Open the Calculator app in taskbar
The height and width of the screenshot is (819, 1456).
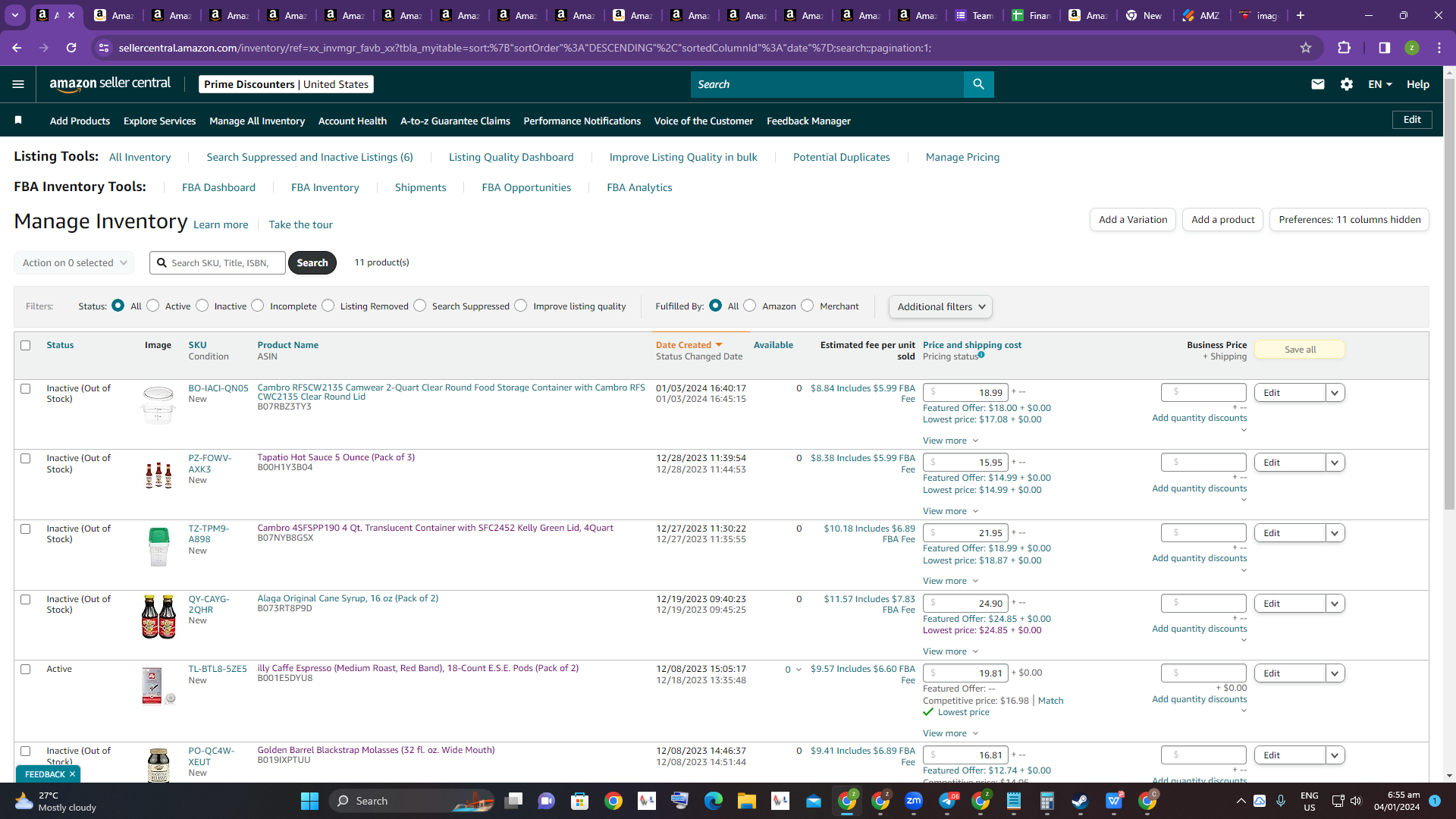pyautogui.click(x=1047, y=801)
